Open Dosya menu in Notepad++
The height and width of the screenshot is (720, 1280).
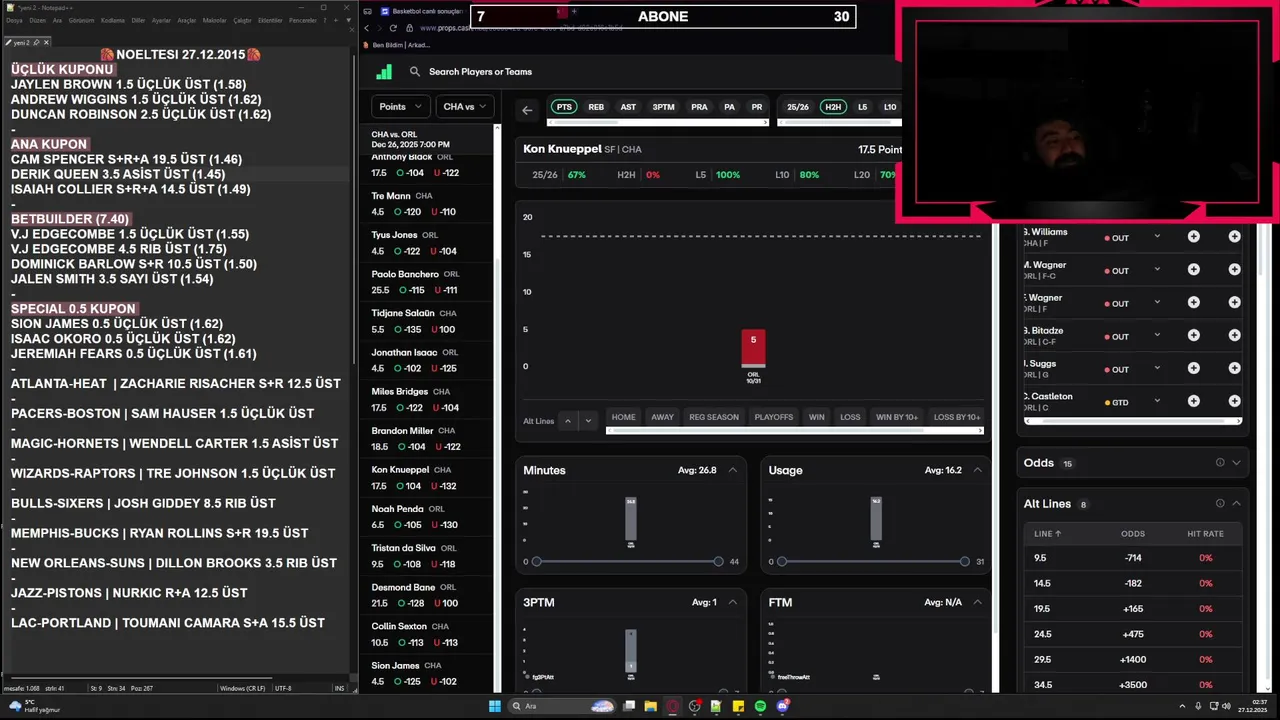[x=14, y=20]
